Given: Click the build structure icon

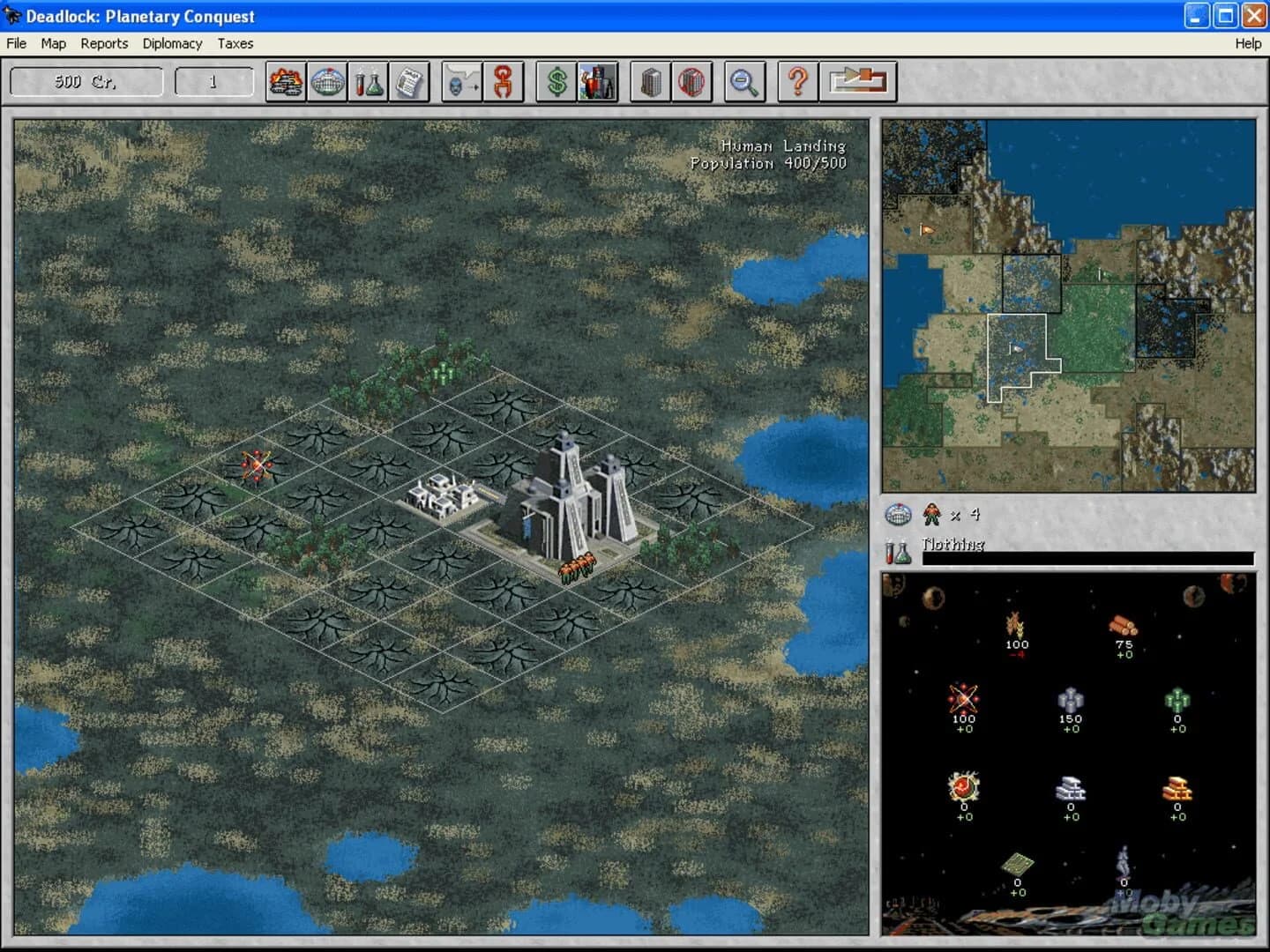Looking at the screenshot, I should 651,81.
